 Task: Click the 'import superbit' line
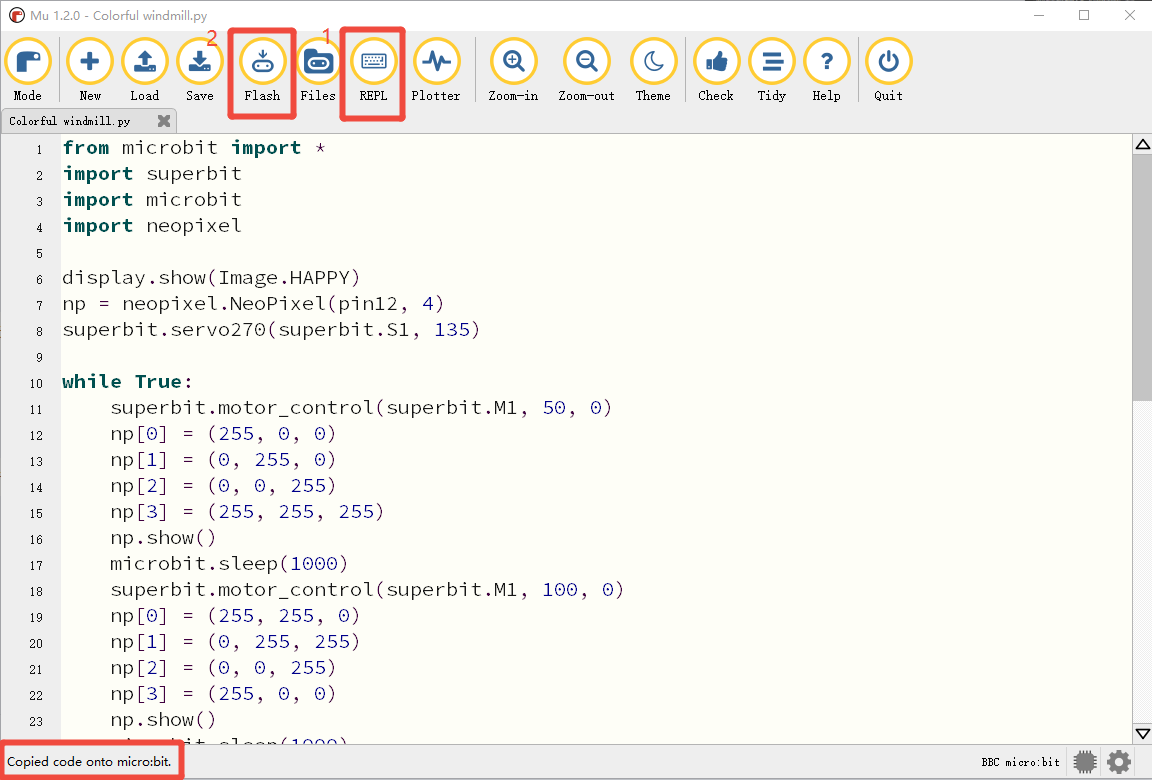click(152, 174)
